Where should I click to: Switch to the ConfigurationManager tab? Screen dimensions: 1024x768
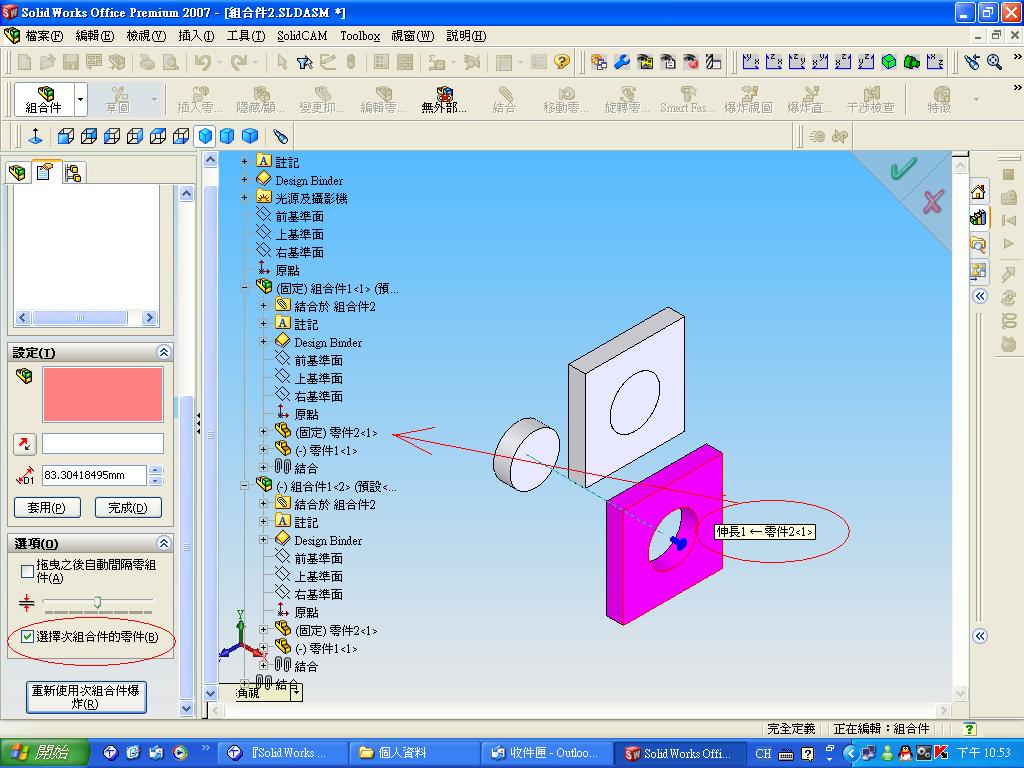(x=73, y=173)
